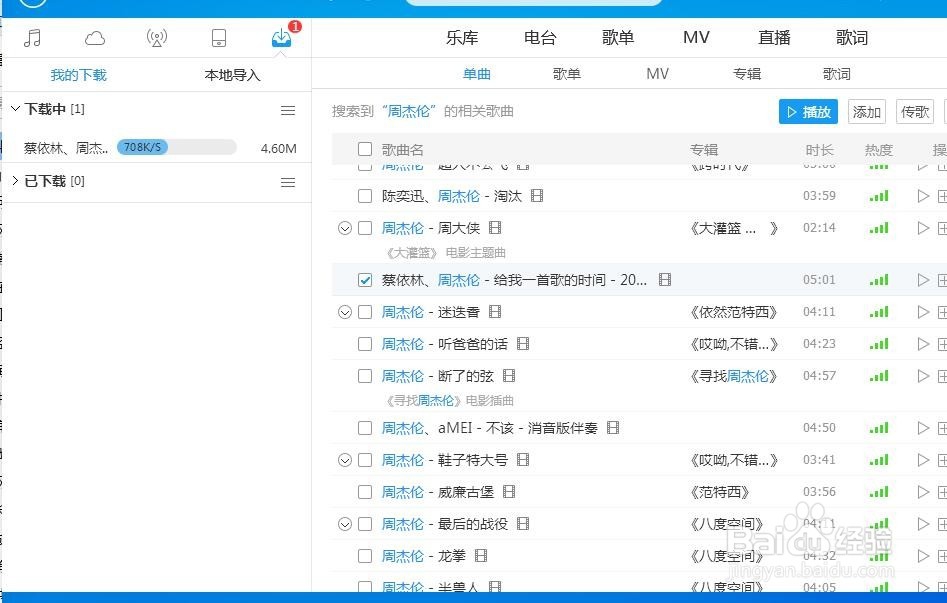Collapse the 下载中 section
This screenshot has height=603, width=947.
pos(16,109)
